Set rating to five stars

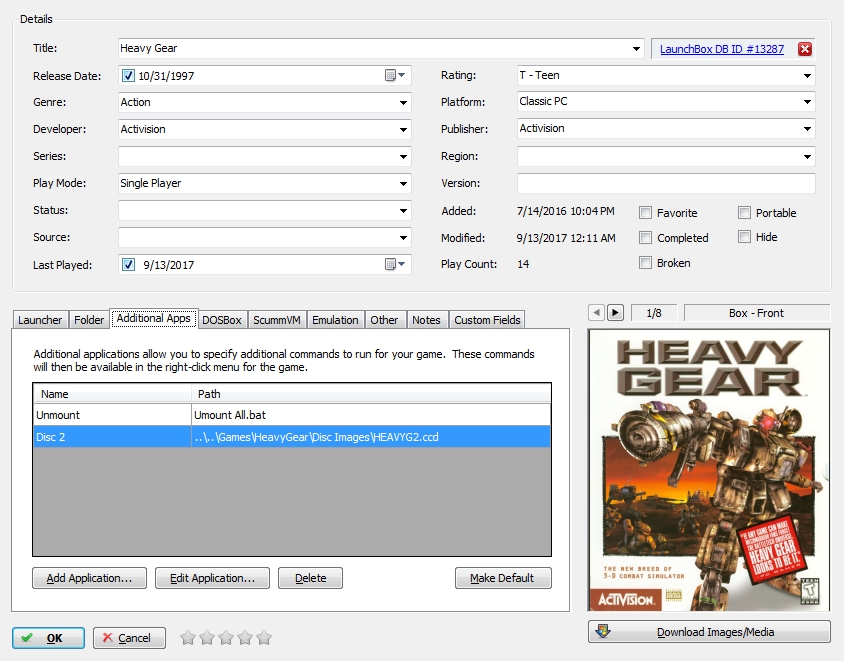264,638
